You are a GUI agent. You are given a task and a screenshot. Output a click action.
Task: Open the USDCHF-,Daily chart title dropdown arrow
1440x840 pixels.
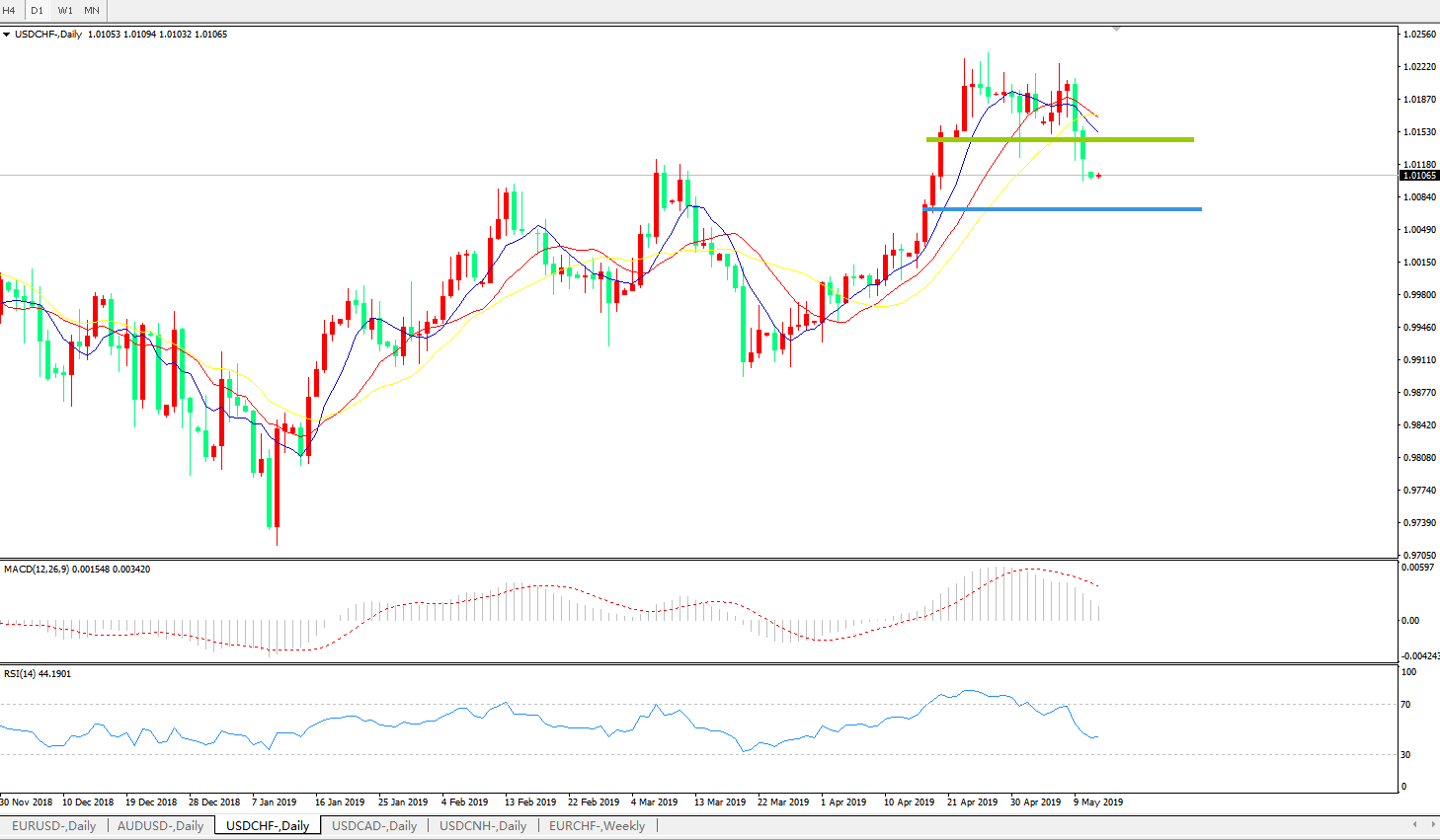pyautogui.click(x=7, y=35)
